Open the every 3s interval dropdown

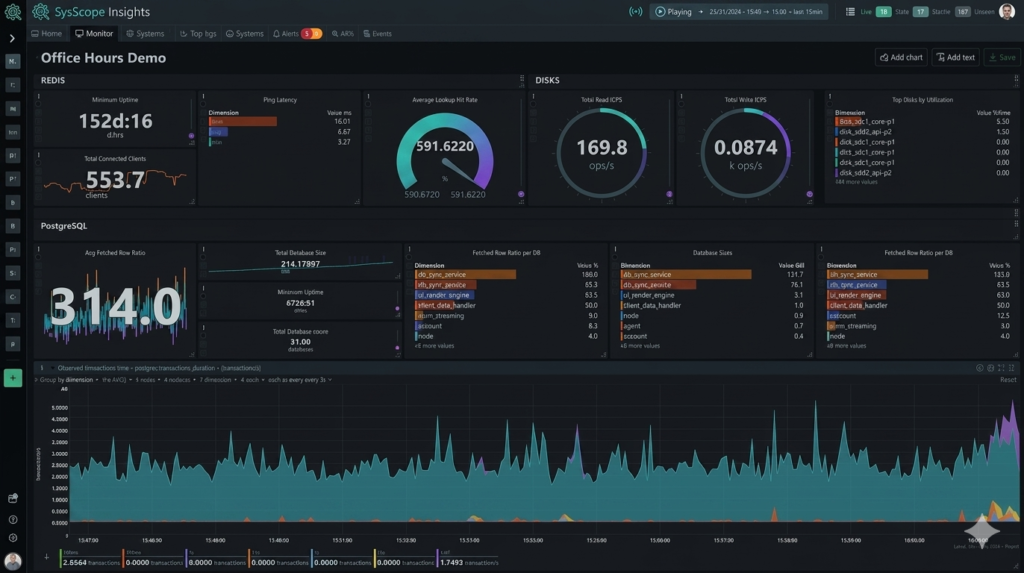300,380
